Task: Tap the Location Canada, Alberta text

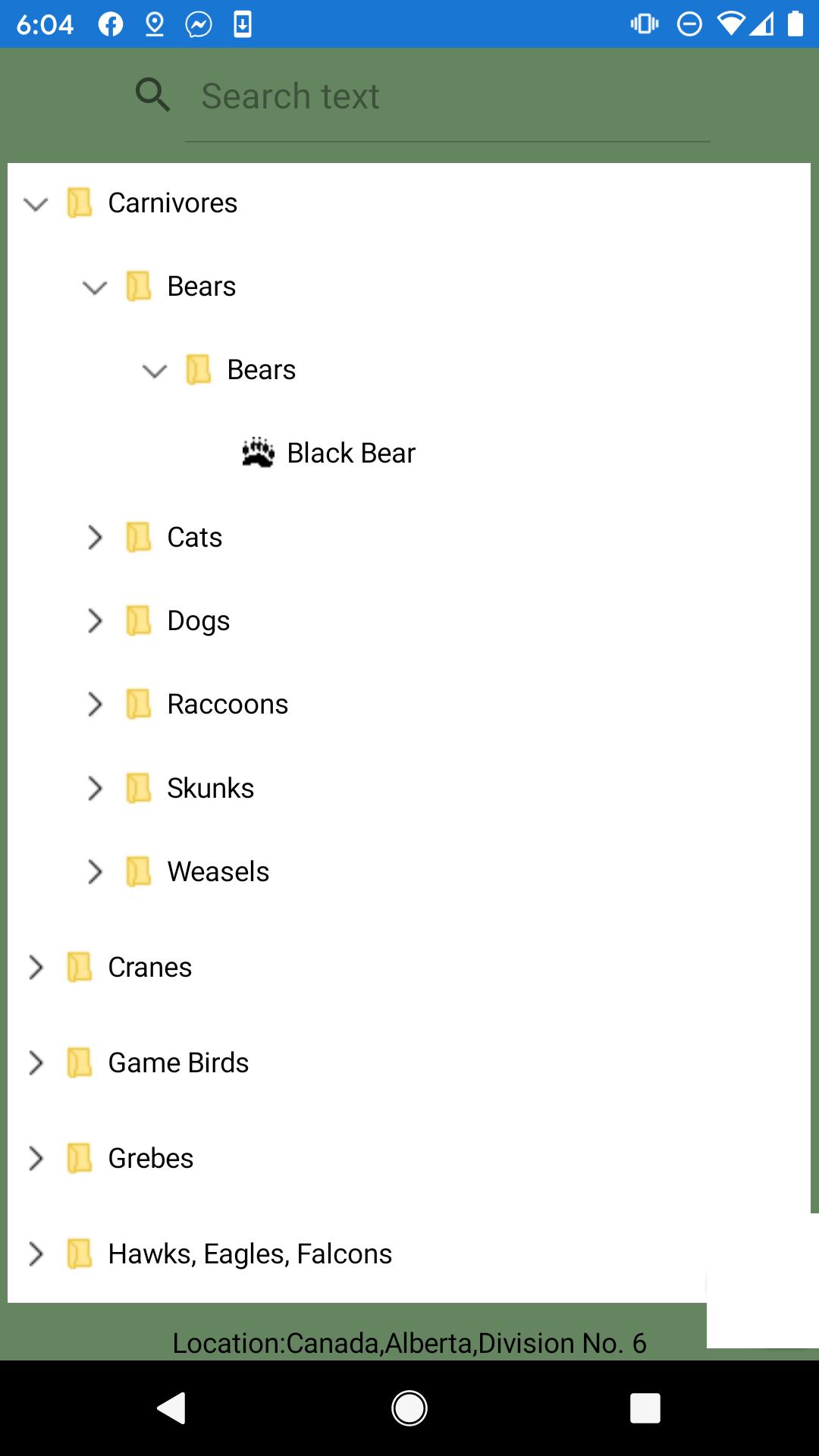Action: pos(409,1343)
